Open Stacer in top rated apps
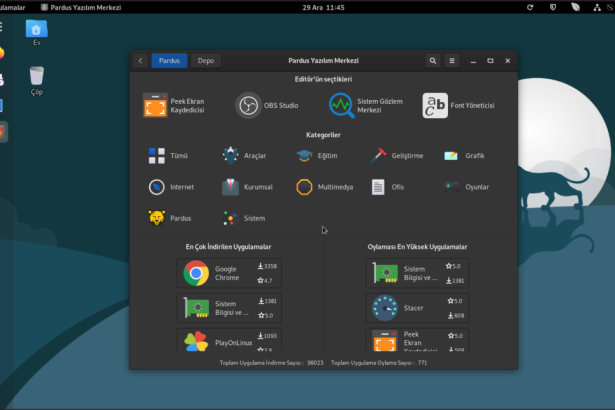615x410 pixels. coord(417,308)
